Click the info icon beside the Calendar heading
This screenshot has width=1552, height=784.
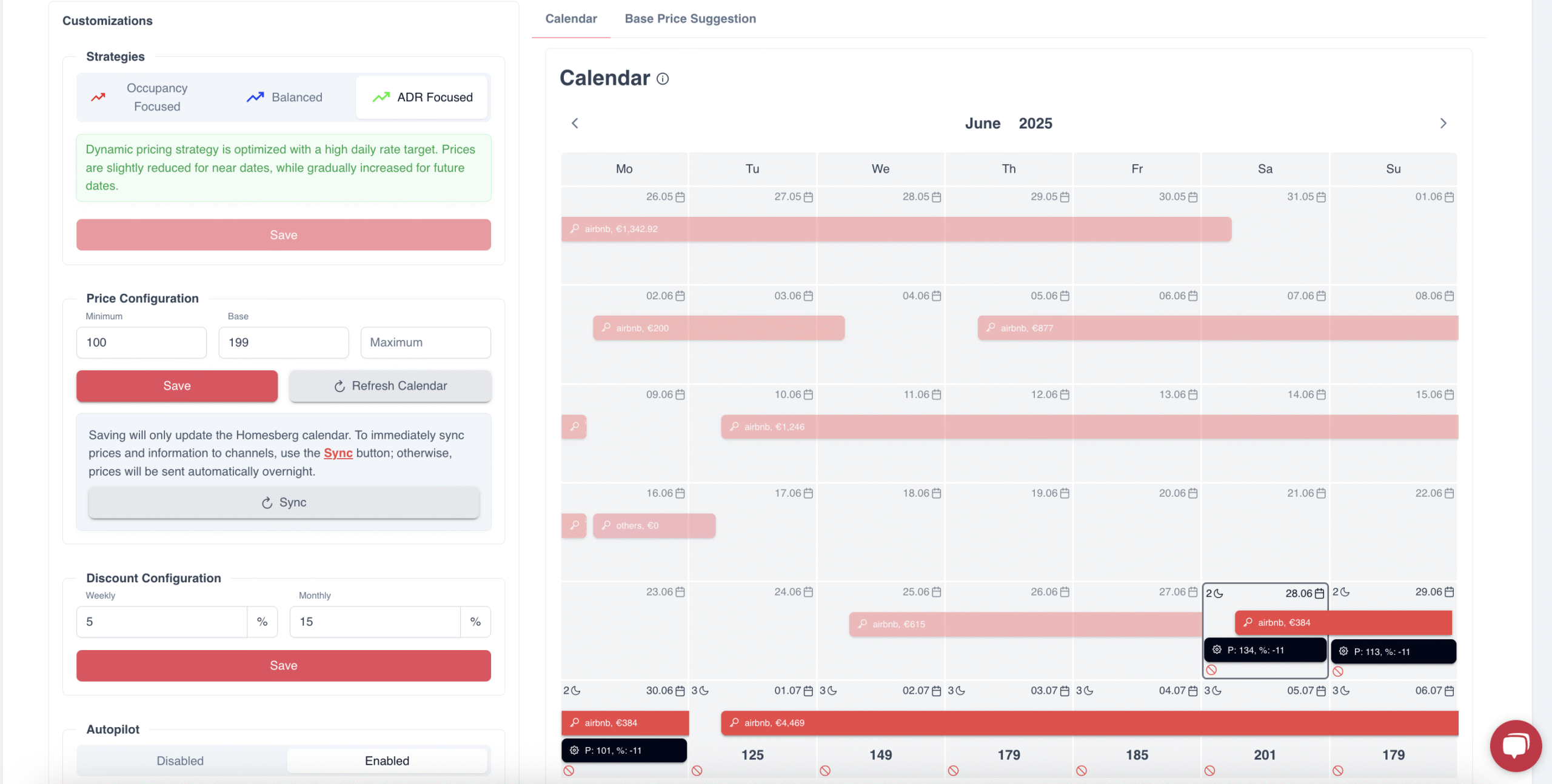coord(663,79)
